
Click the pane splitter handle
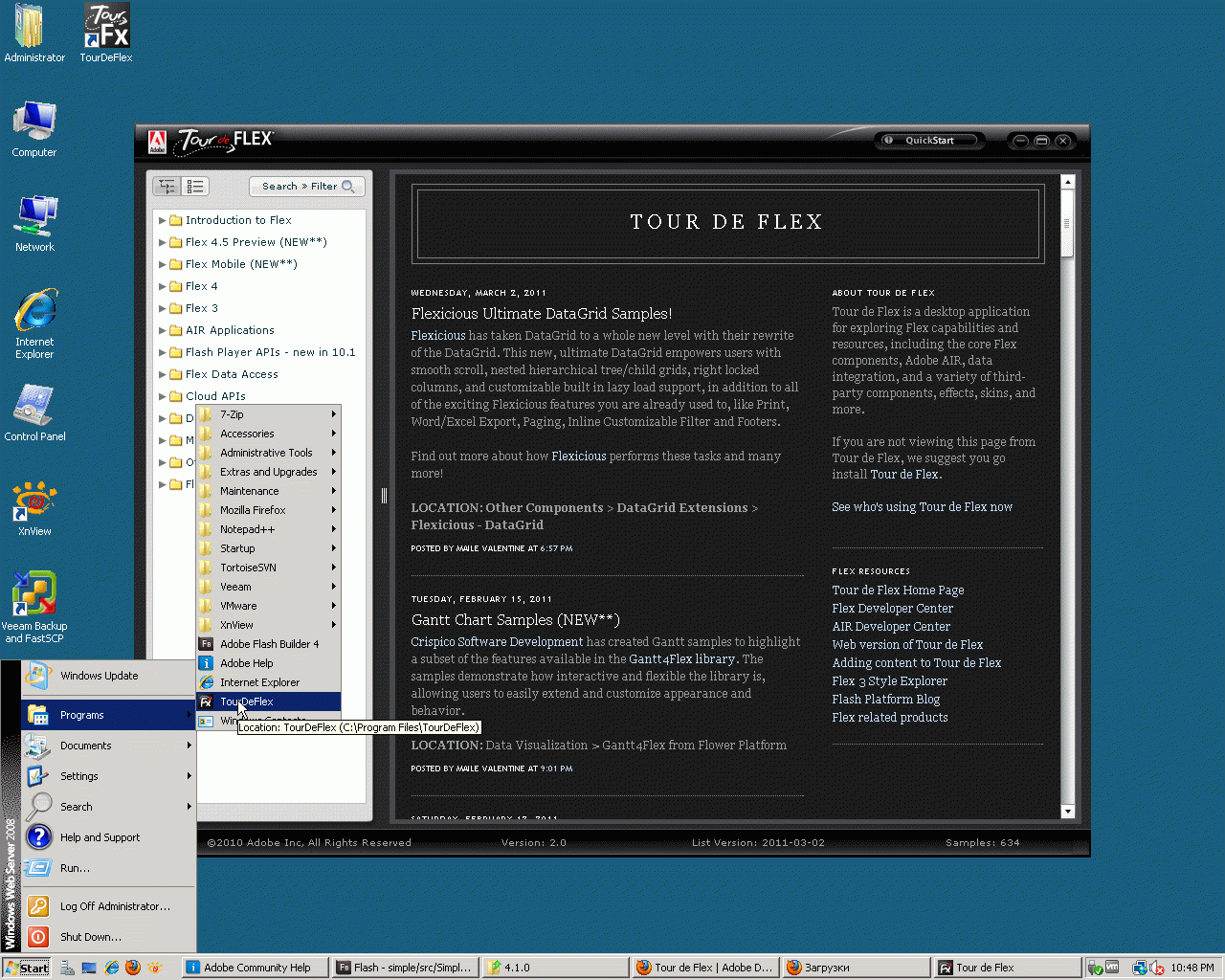384,495
